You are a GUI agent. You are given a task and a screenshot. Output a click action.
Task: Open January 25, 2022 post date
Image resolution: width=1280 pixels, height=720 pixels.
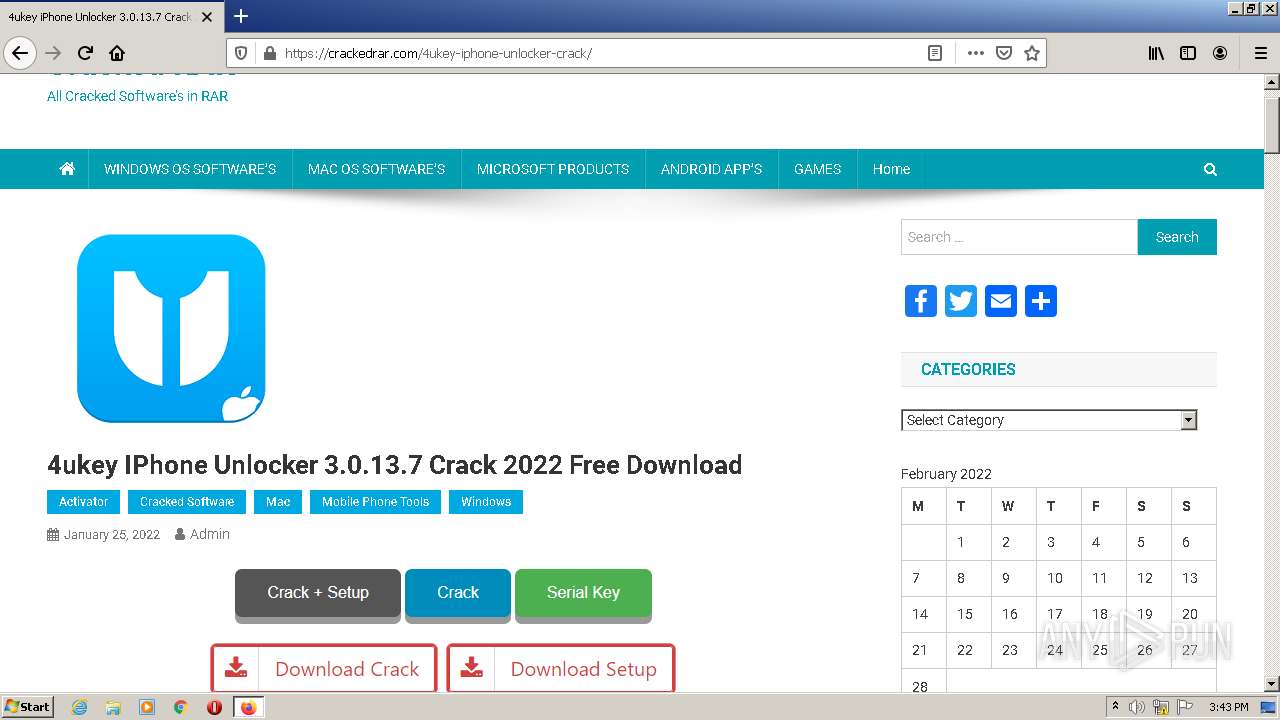(112, 535)
